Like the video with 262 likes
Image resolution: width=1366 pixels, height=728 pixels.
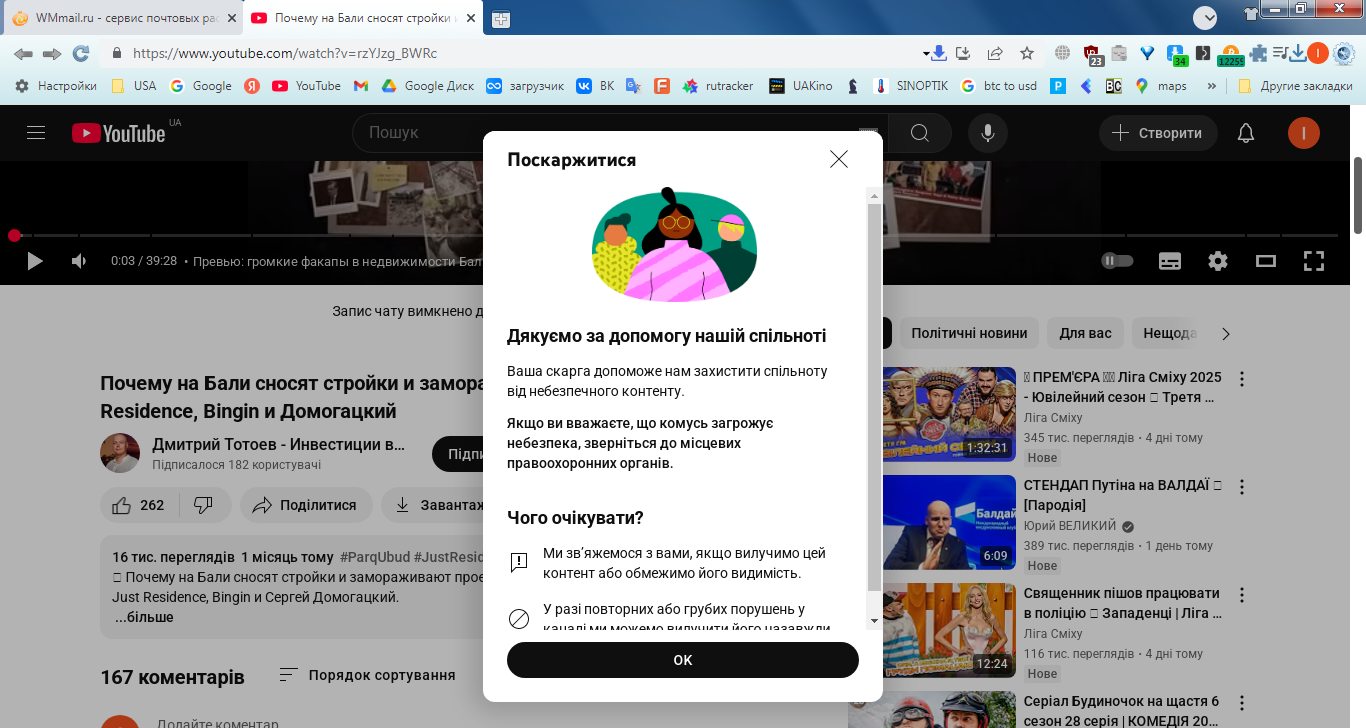click(139, 505)
